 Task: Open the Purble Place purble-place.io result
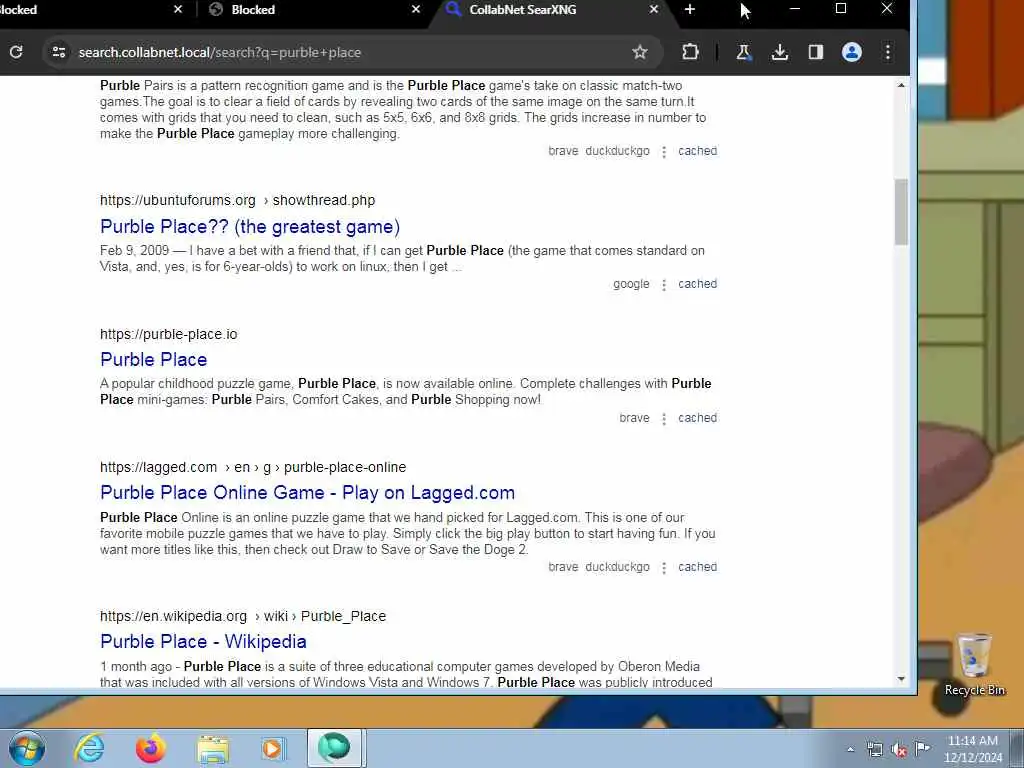[x=153, y=360]
